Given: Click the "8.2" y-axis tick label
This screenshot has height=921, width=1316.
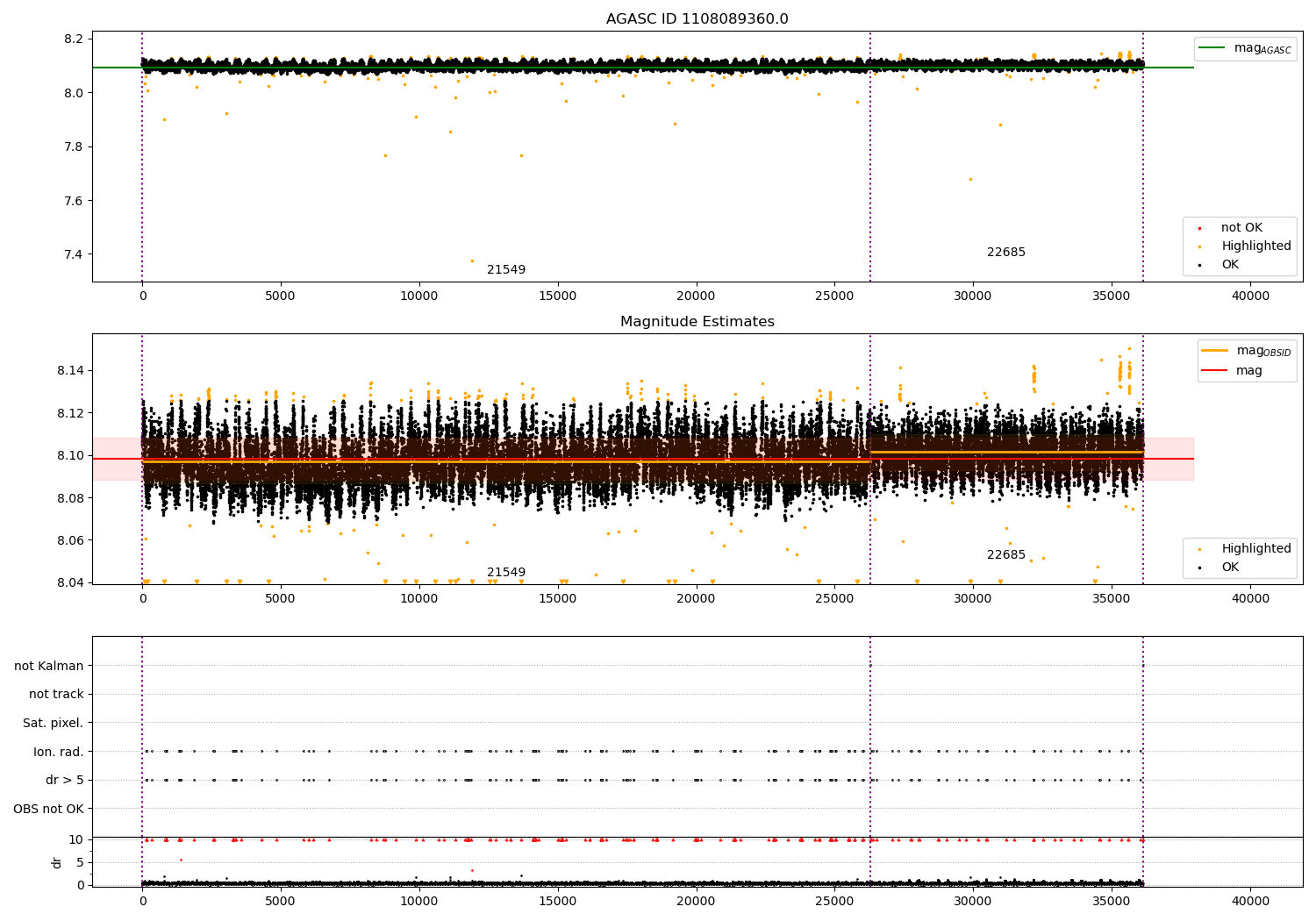Looking at the screenshot, I should click(74, 39).
